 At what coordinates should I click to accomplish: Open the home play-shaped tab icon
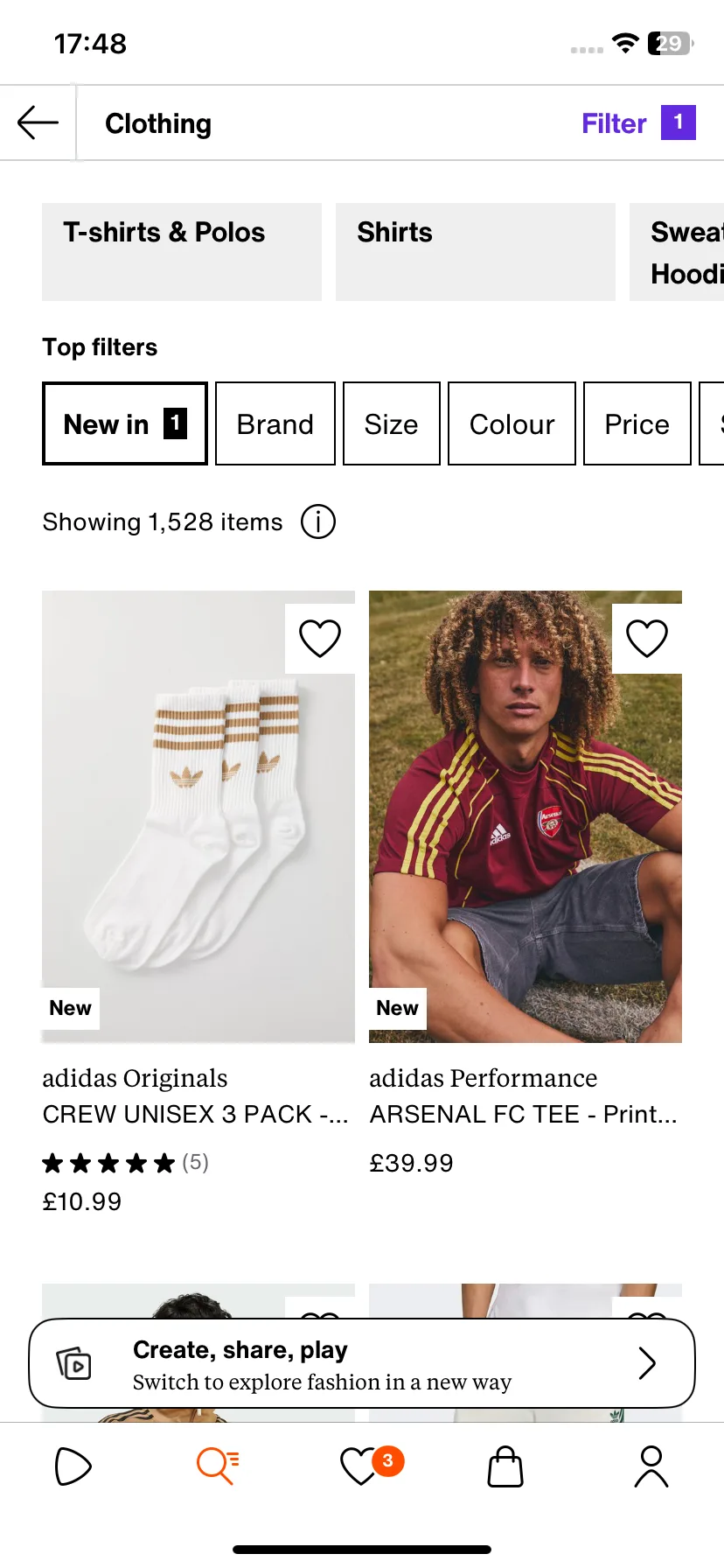[x=73, y=1466]
